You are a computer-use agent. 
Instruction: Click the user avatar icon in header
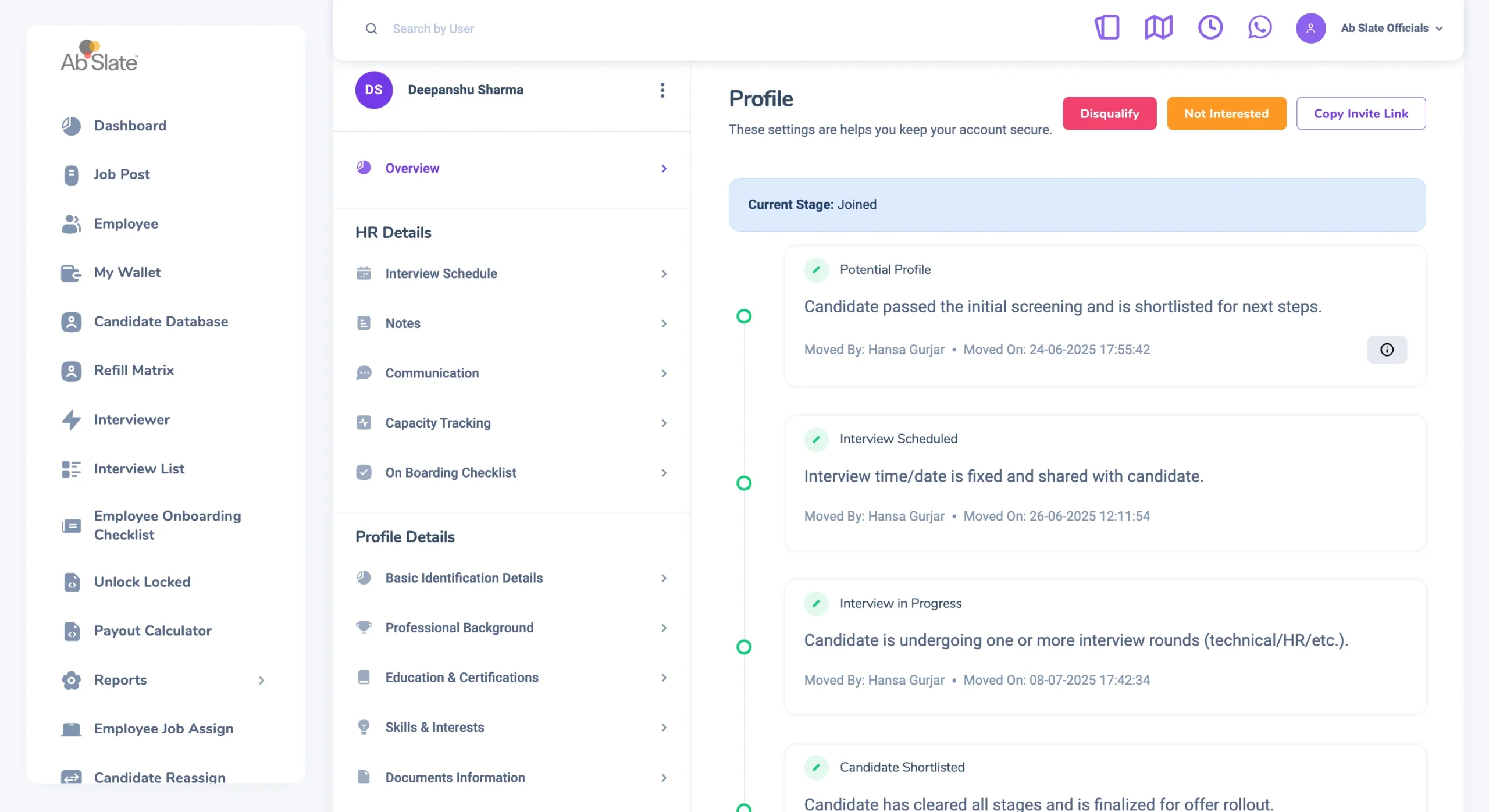pyautogui.click(x=1310, y=28)
